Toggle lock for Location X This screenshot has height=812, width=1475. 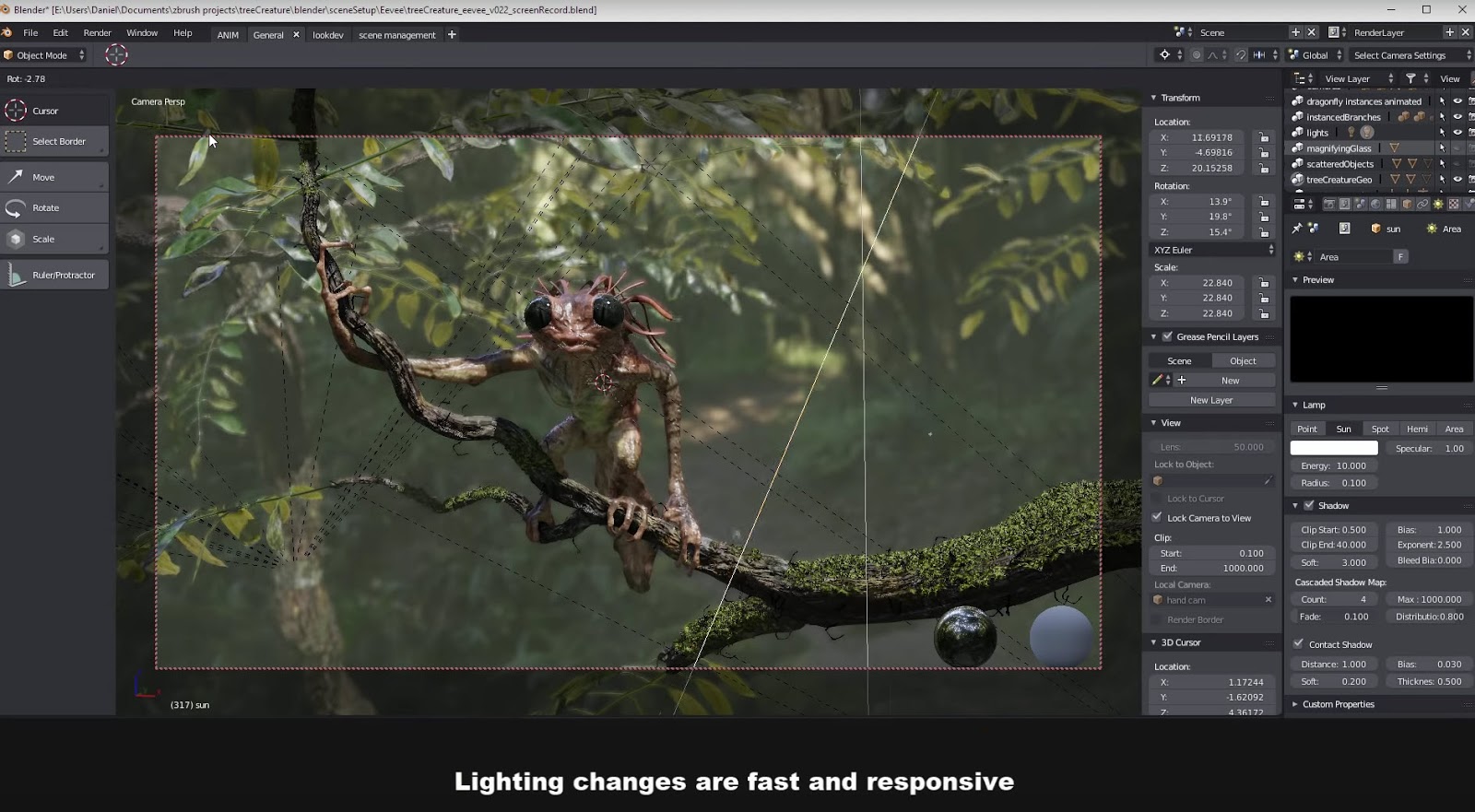[x=1264, y=137]
